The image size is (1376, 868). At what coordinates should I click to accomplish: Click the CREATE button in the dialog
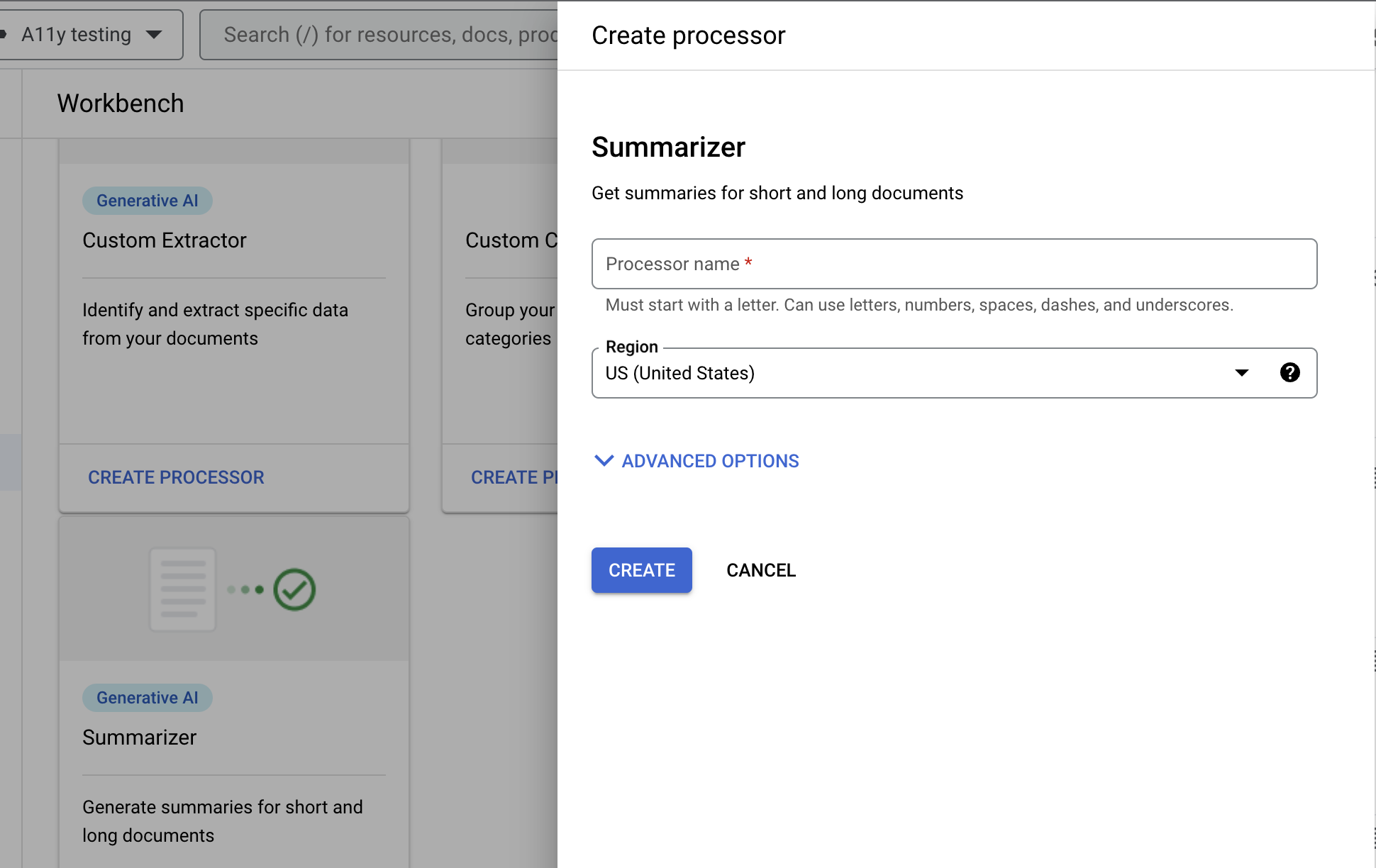[641, 570]
